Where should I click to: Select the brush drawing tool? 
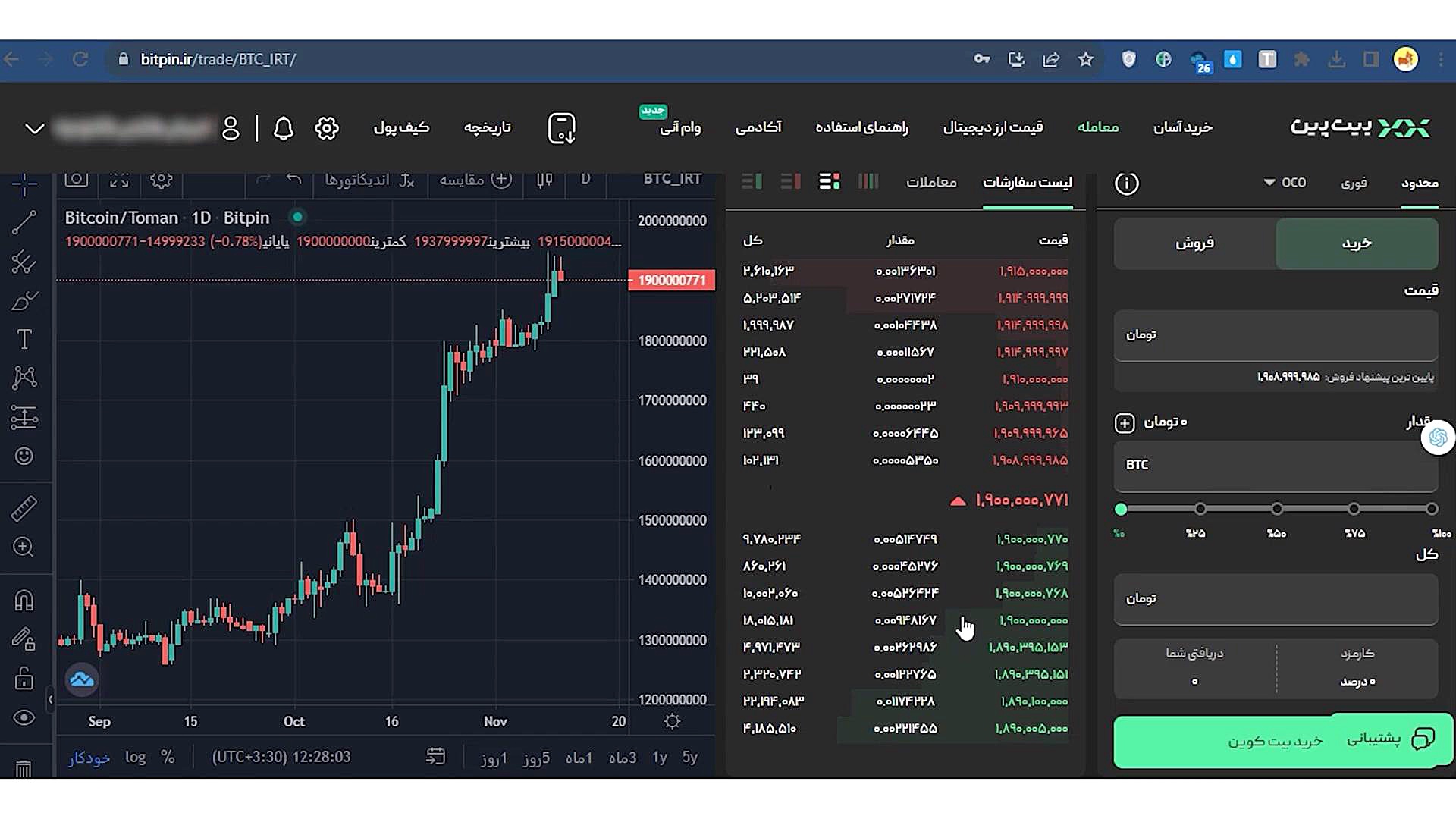(24, 301)
